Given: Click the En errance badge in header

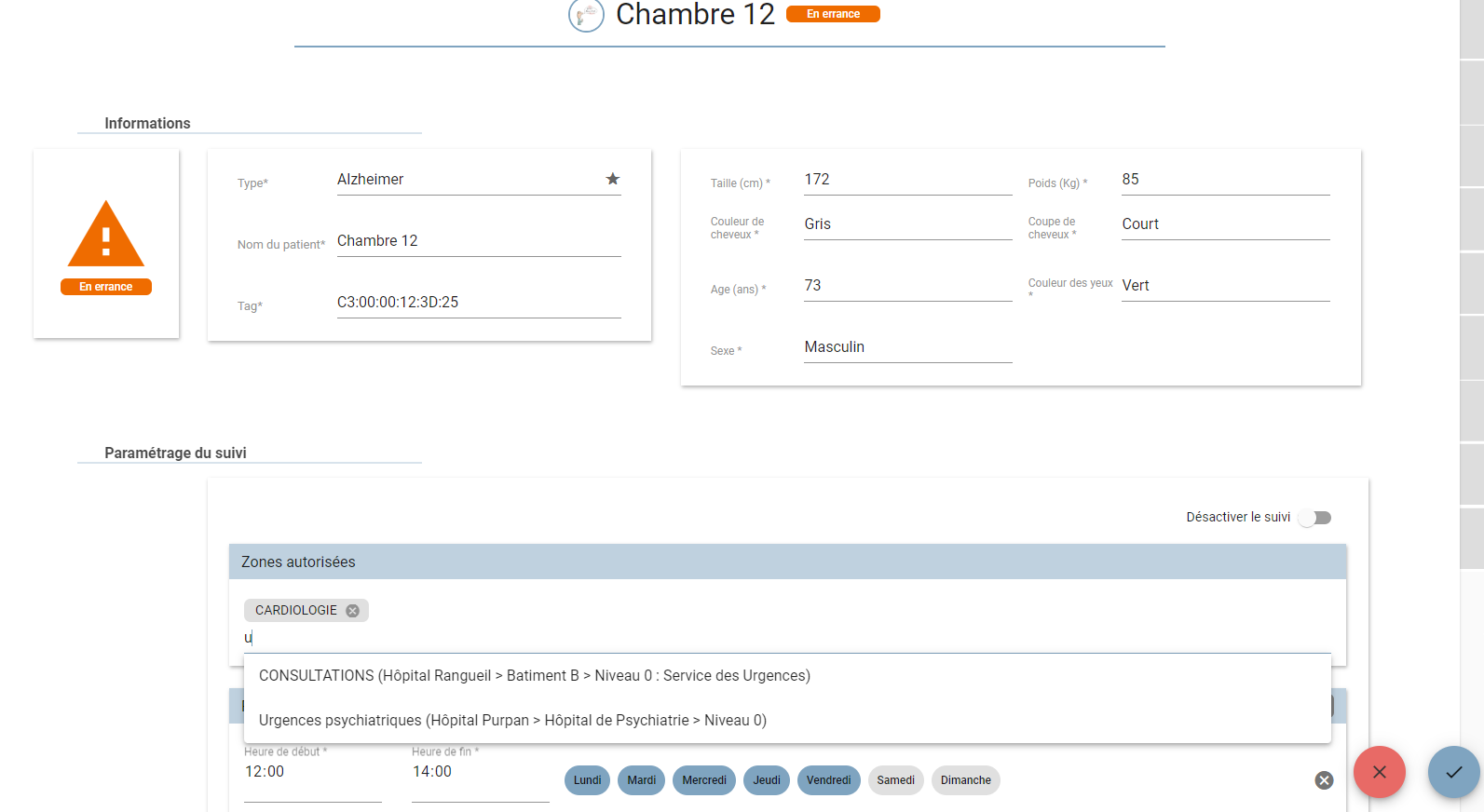Looking at the screenshot, I should (x=833, y=14).
